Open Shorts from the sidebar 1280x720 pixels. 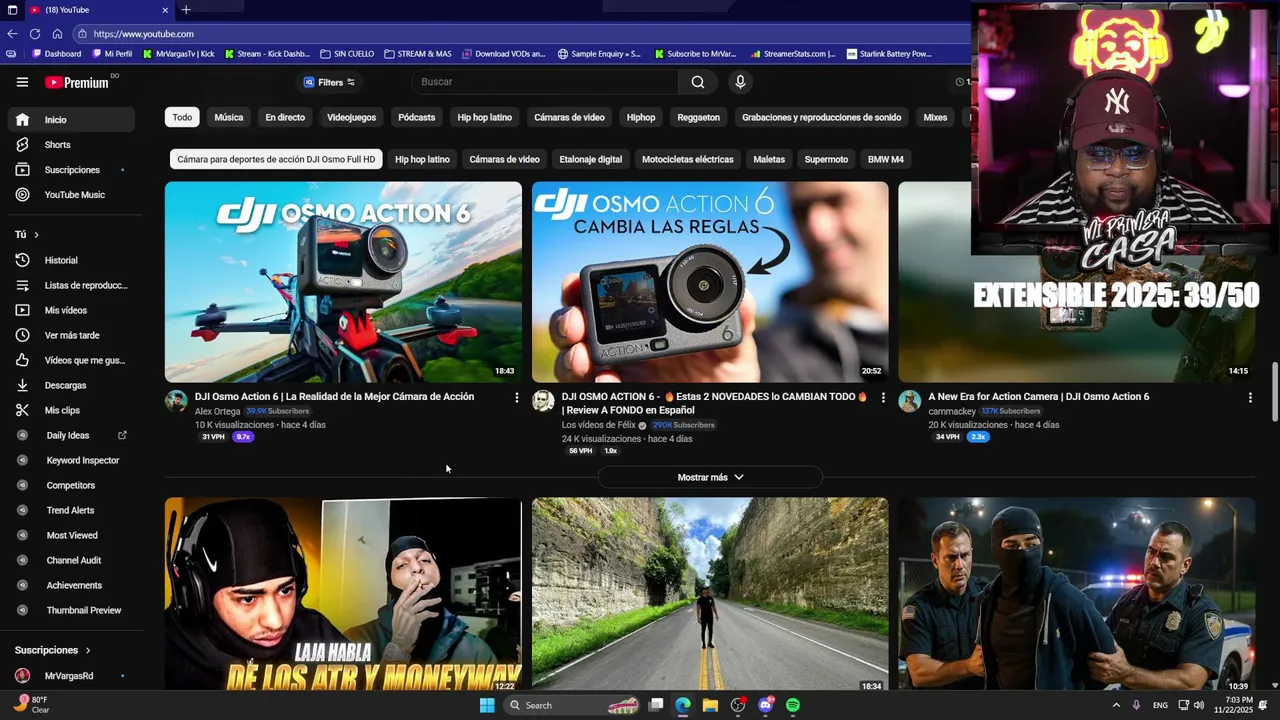70,145
